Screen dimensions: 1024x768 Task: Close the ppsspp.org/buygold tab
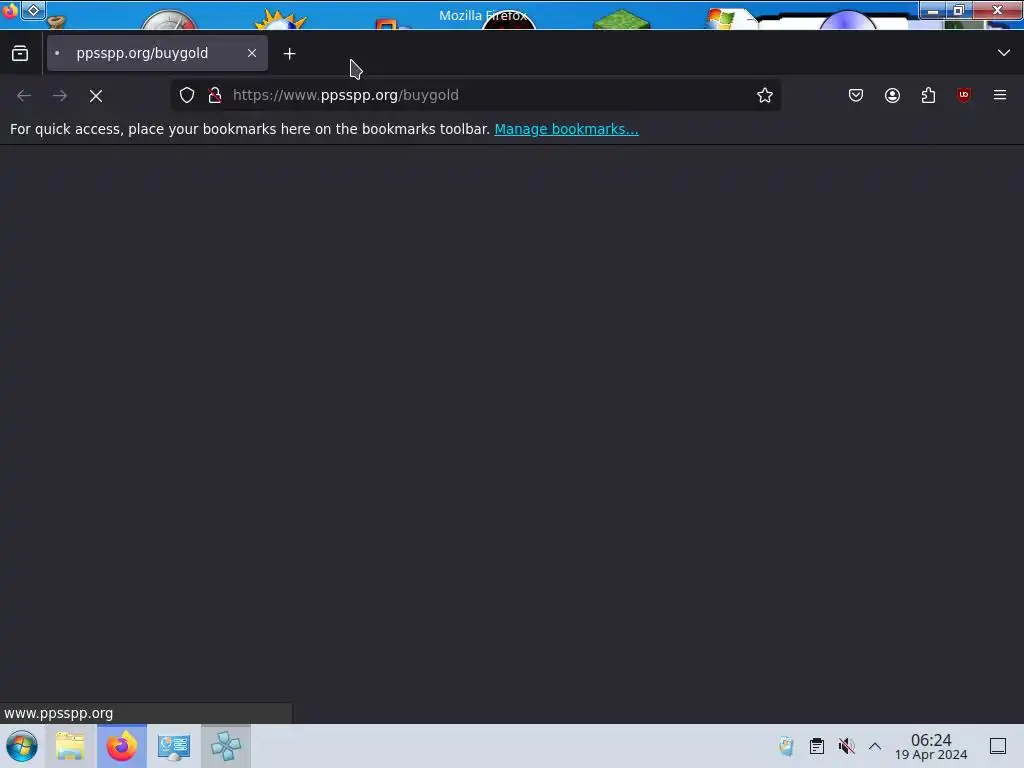coord(252,53)
